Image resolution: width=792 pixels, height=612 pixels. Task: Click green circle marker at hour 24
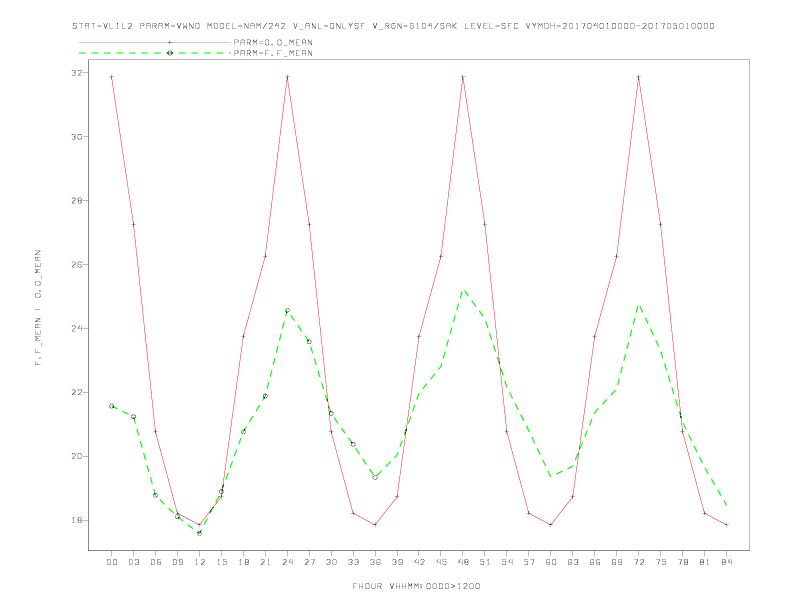tap(287, 311)
